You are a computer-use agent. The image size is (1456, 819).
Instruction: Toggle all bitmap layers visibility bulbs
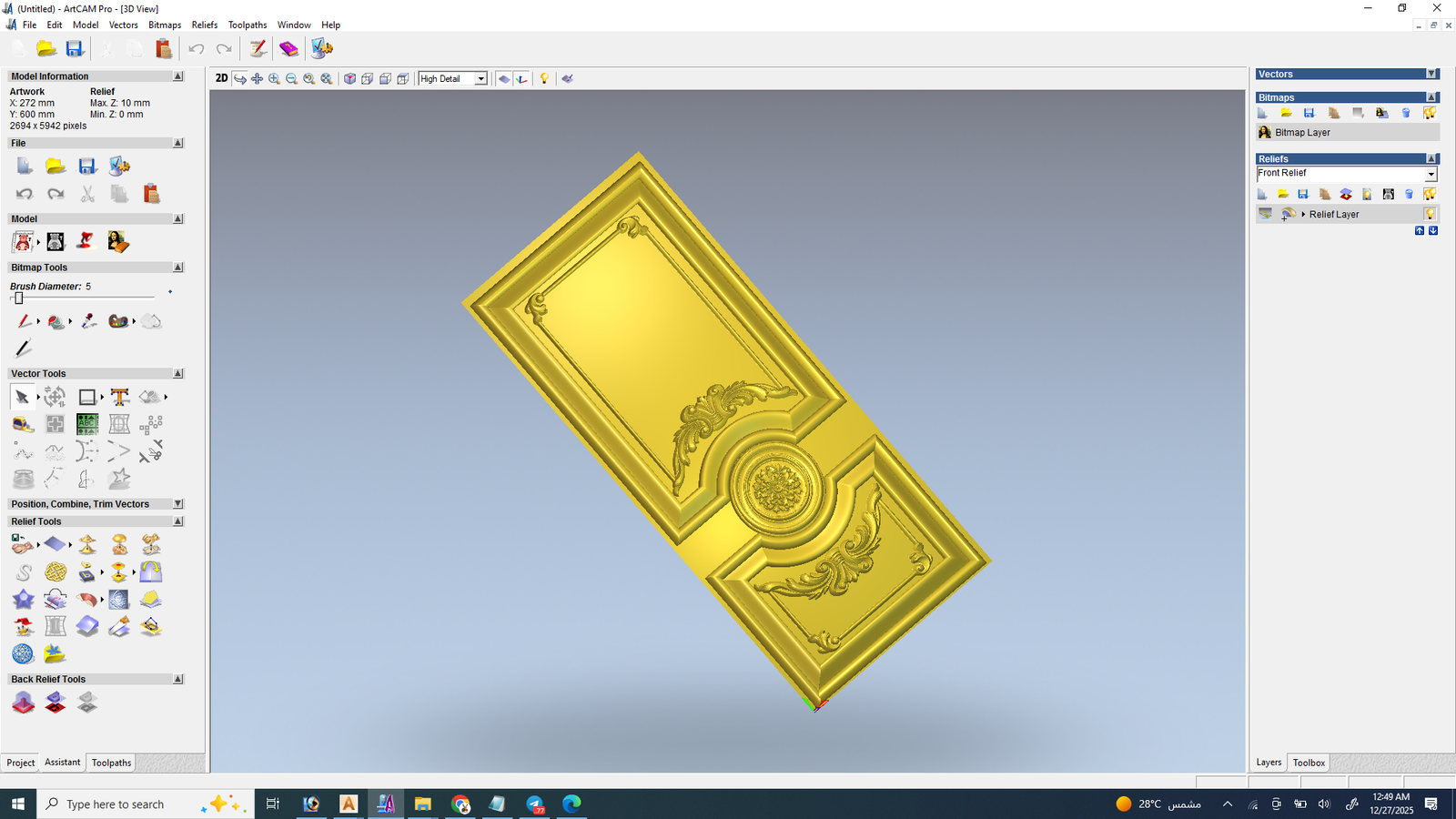tap(1430, 113)
